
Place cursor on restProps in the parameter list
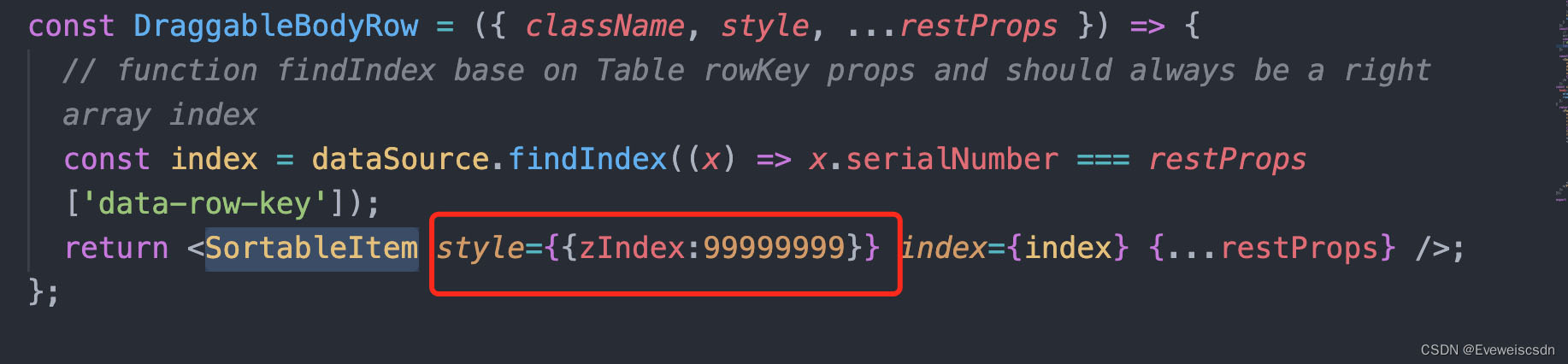[978, 26]
